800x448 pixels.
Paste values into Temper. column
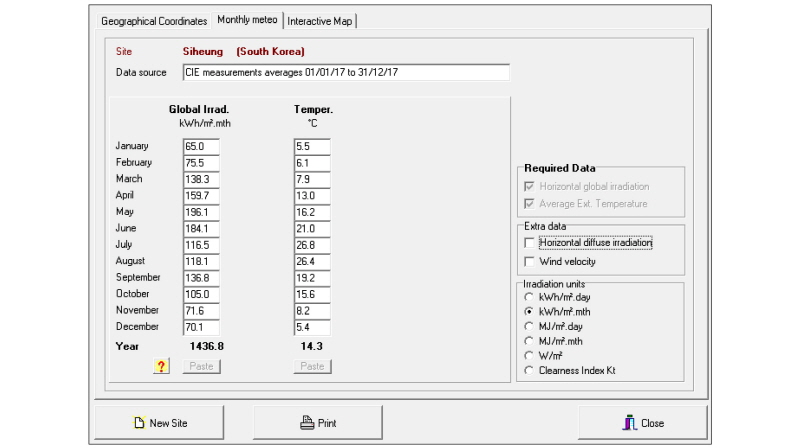click(312, 366)
